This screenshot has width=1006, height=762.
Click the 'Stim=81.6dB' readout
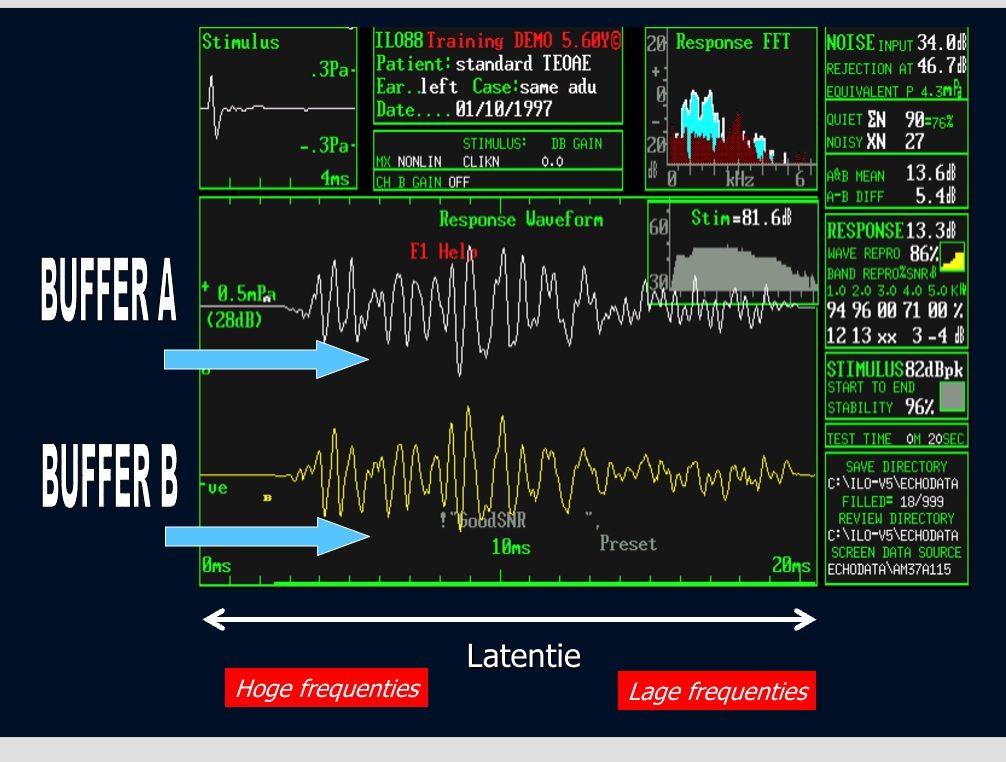[x=741, y=218]
